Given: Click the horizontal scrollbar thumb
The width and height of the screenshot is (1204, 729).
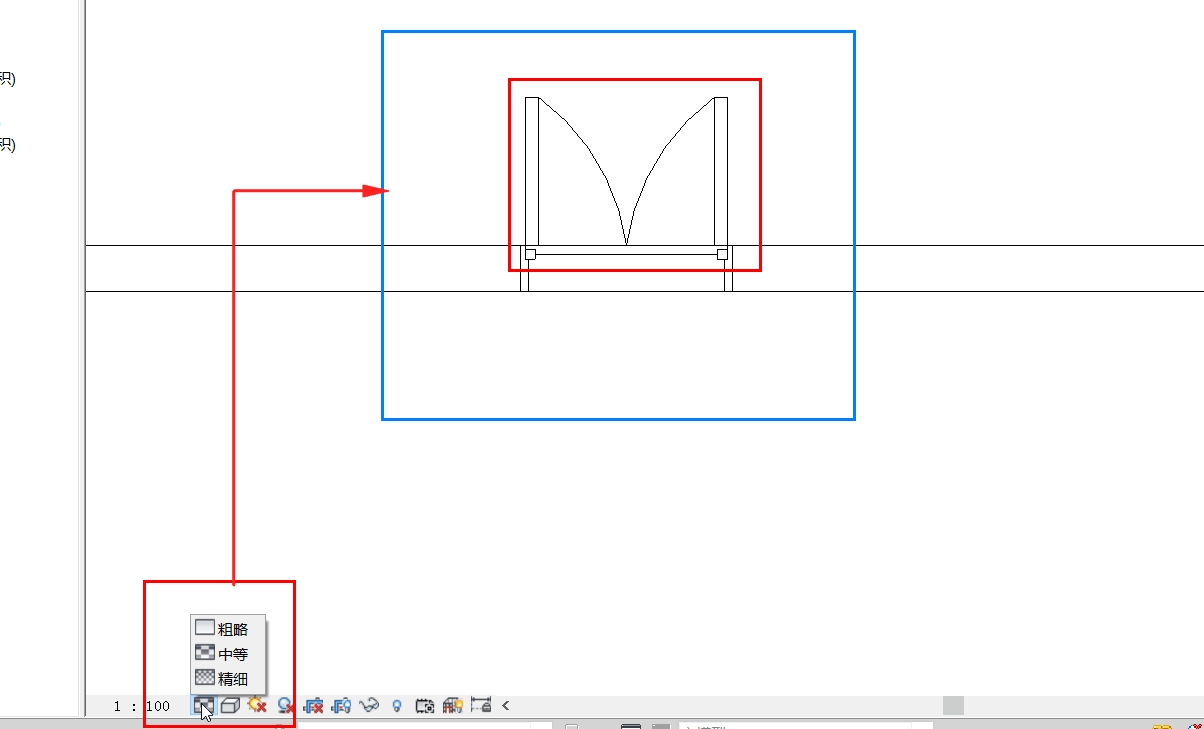Looking at the screenshot, I should coord(953,705).
